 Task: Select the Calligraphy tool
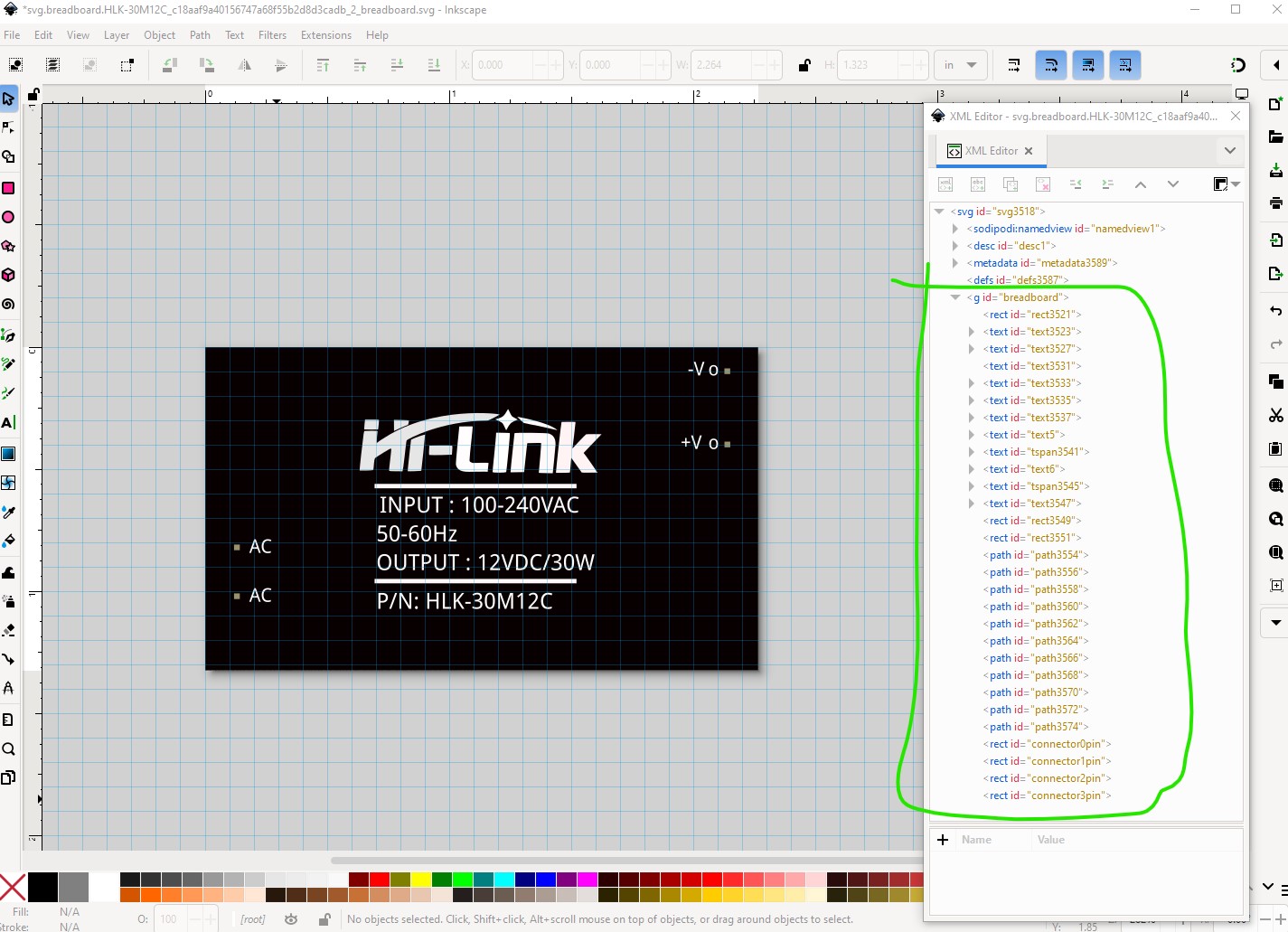click(8, 393)
